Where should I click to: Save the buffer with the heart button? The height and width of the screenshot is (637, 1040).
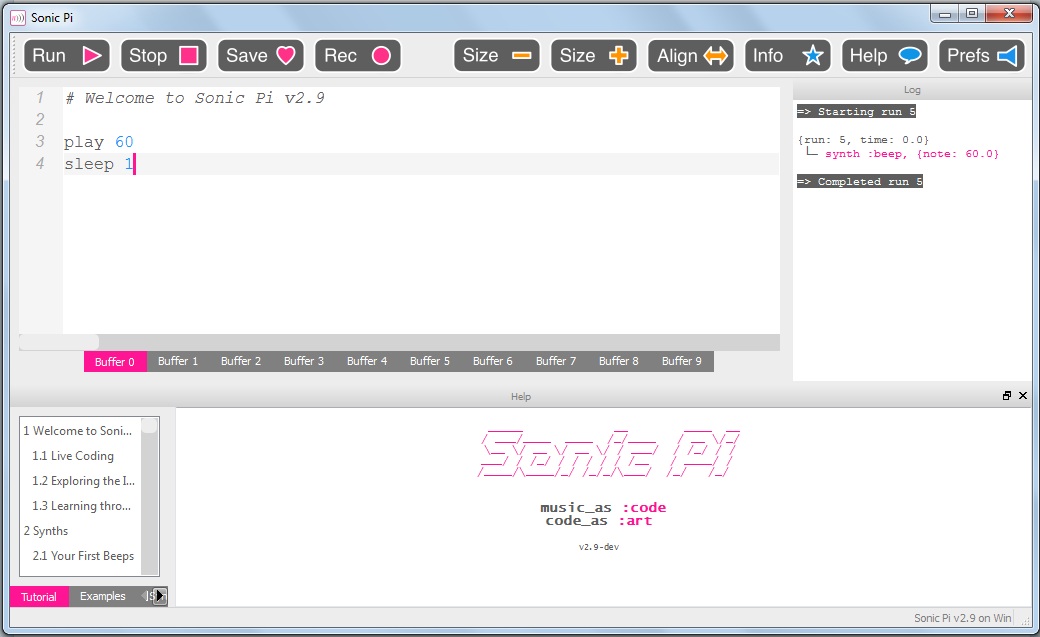[261, 56]
